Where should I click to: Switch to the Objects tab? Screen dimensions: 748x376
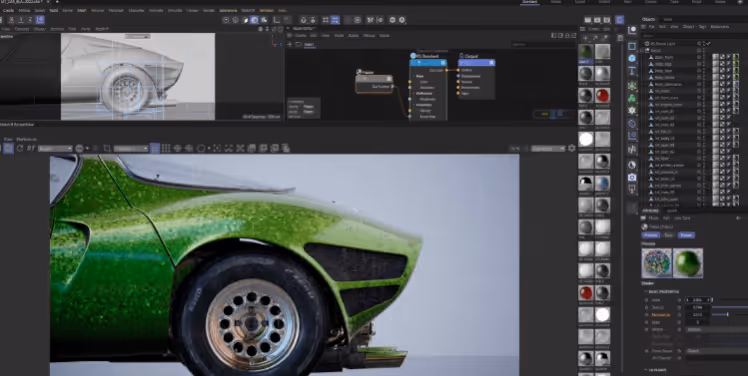point(648,19)
